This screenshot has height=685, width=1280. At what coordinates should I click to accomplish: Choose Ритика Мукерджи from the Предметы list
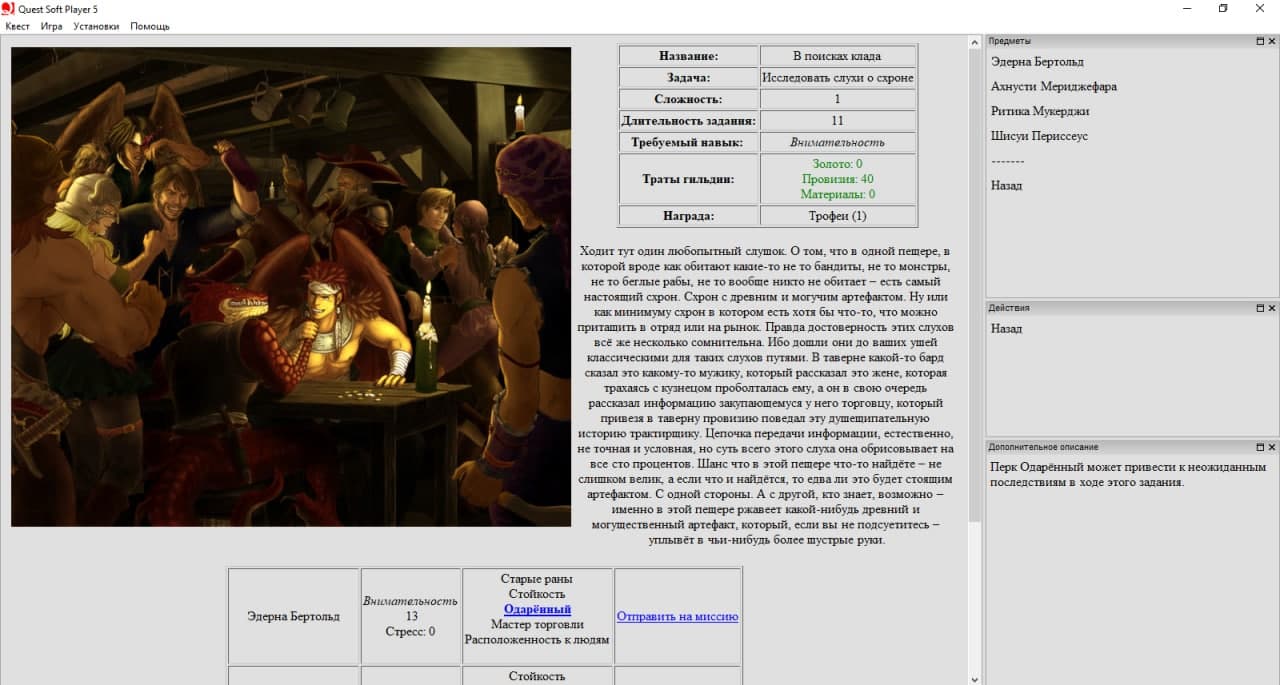coord(1040,111)
